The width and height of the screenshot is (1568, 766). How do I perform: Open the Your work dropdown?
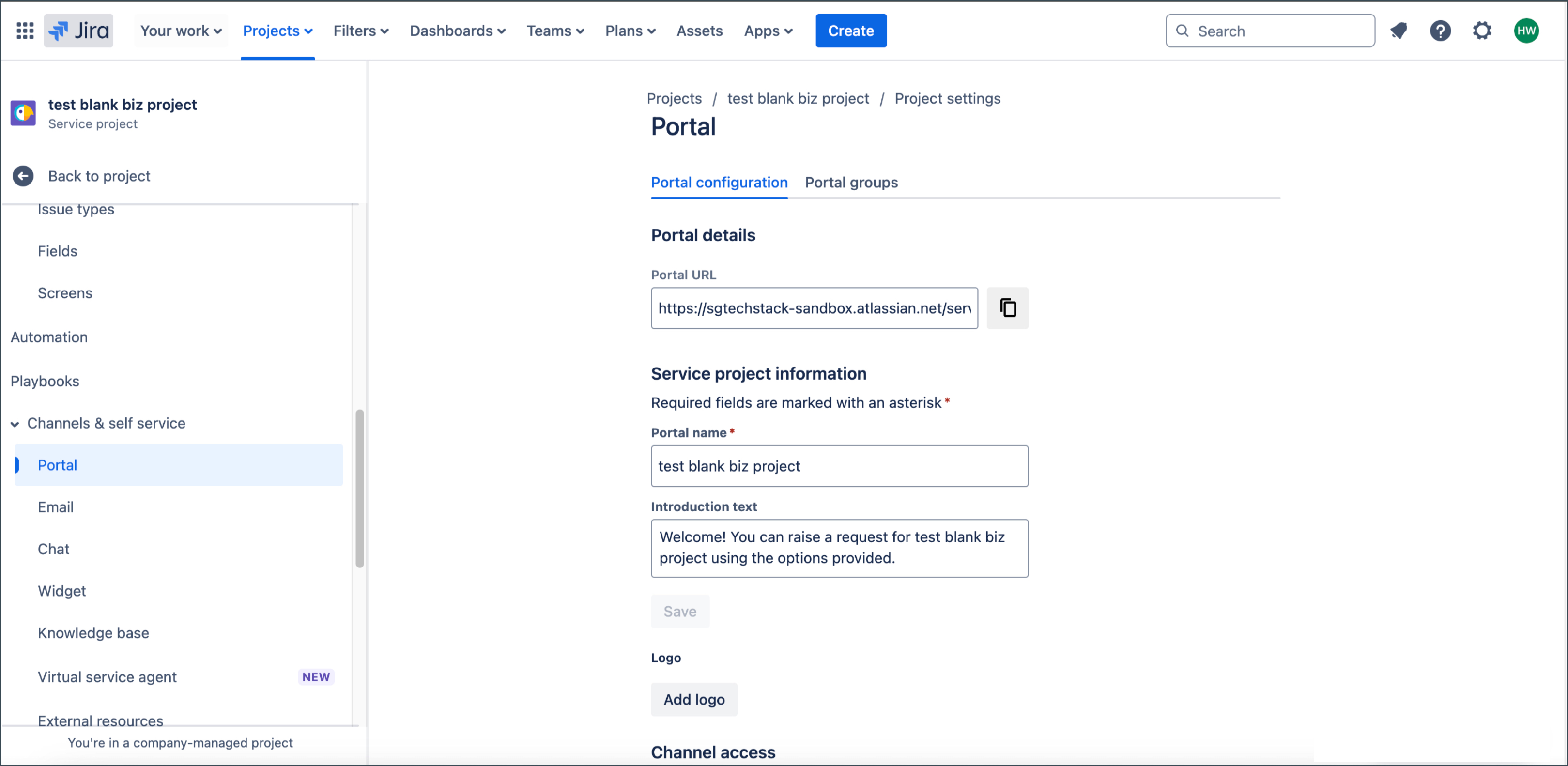click(x=181, y=31)
